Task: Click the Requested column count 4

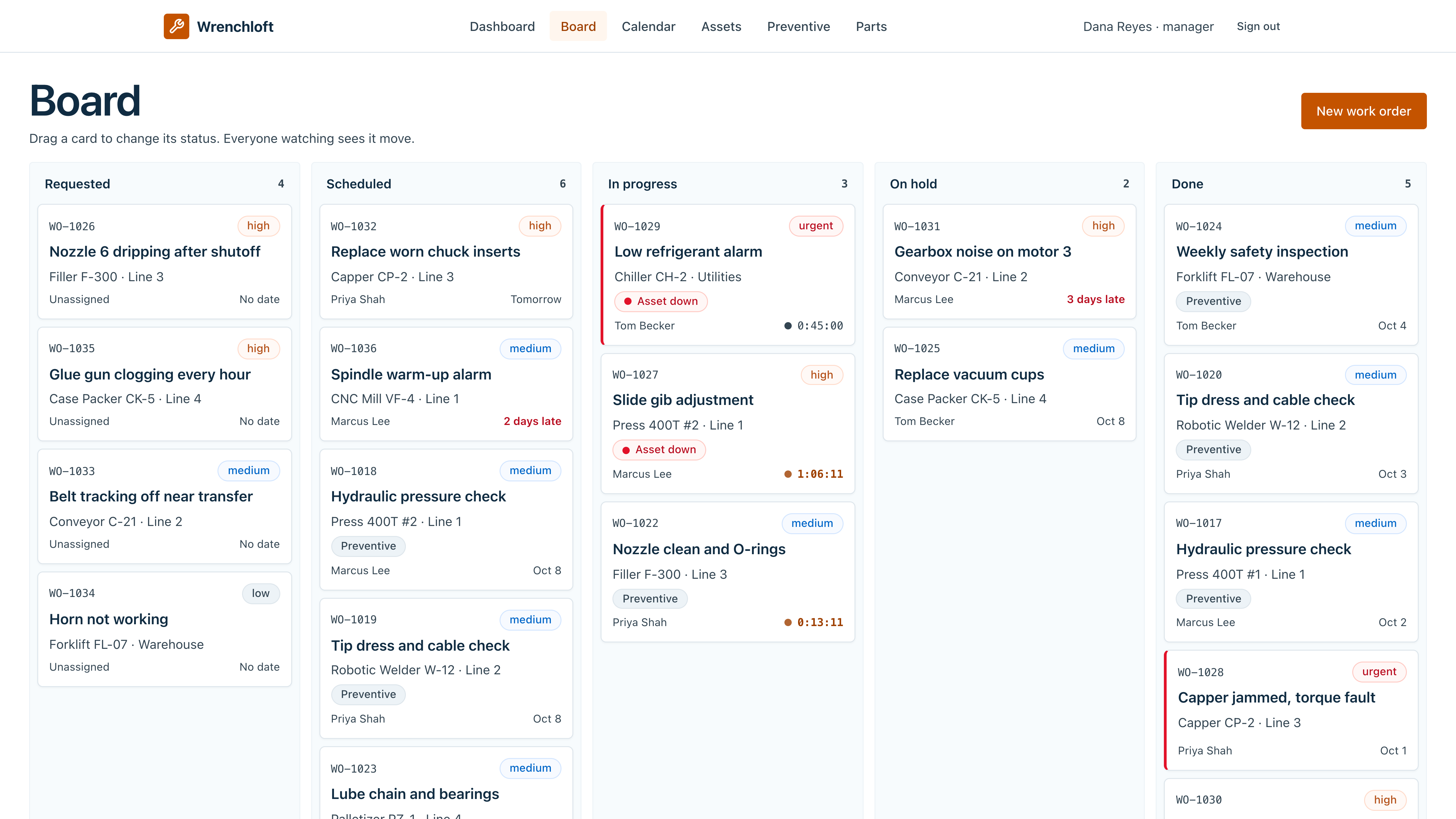Action: coord(281,184)
